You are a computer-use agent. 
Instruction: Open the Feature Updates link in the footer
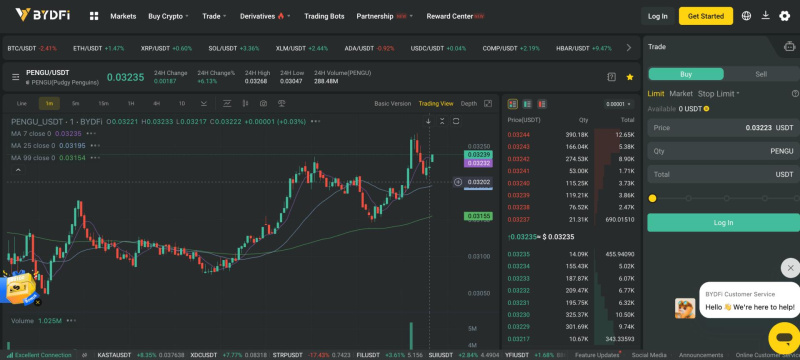tap(596, 355)
